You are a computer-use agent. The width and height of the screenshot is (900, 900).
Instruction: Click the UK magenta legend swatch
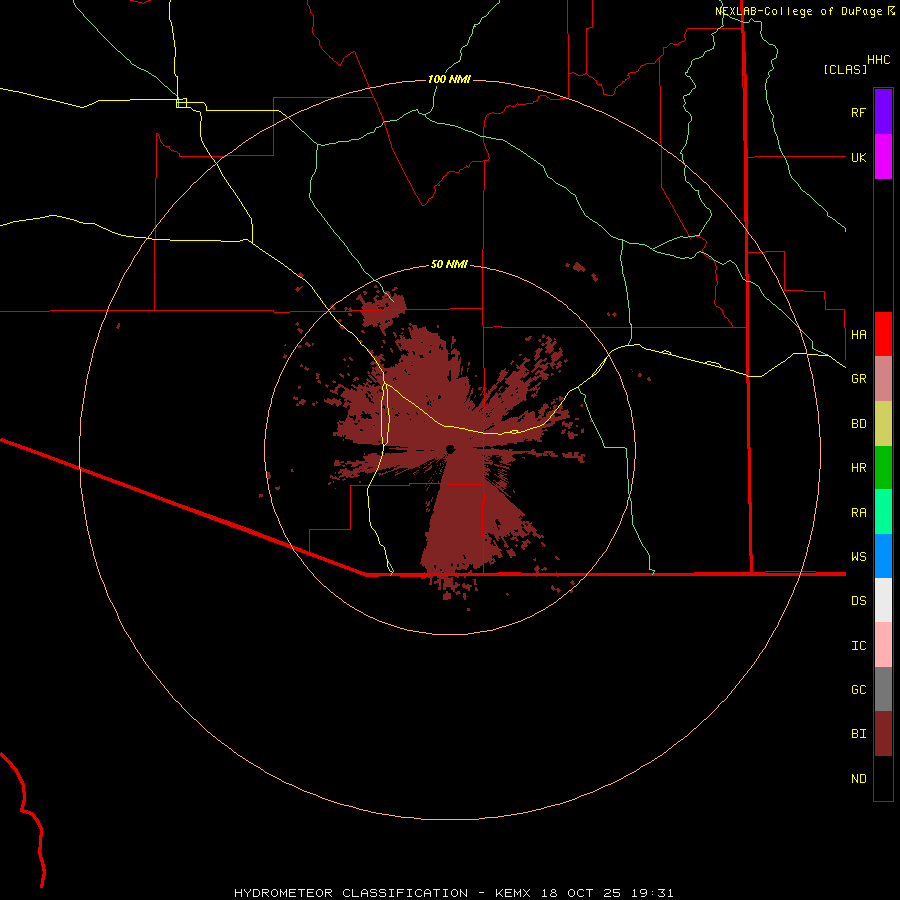(883, 157)
